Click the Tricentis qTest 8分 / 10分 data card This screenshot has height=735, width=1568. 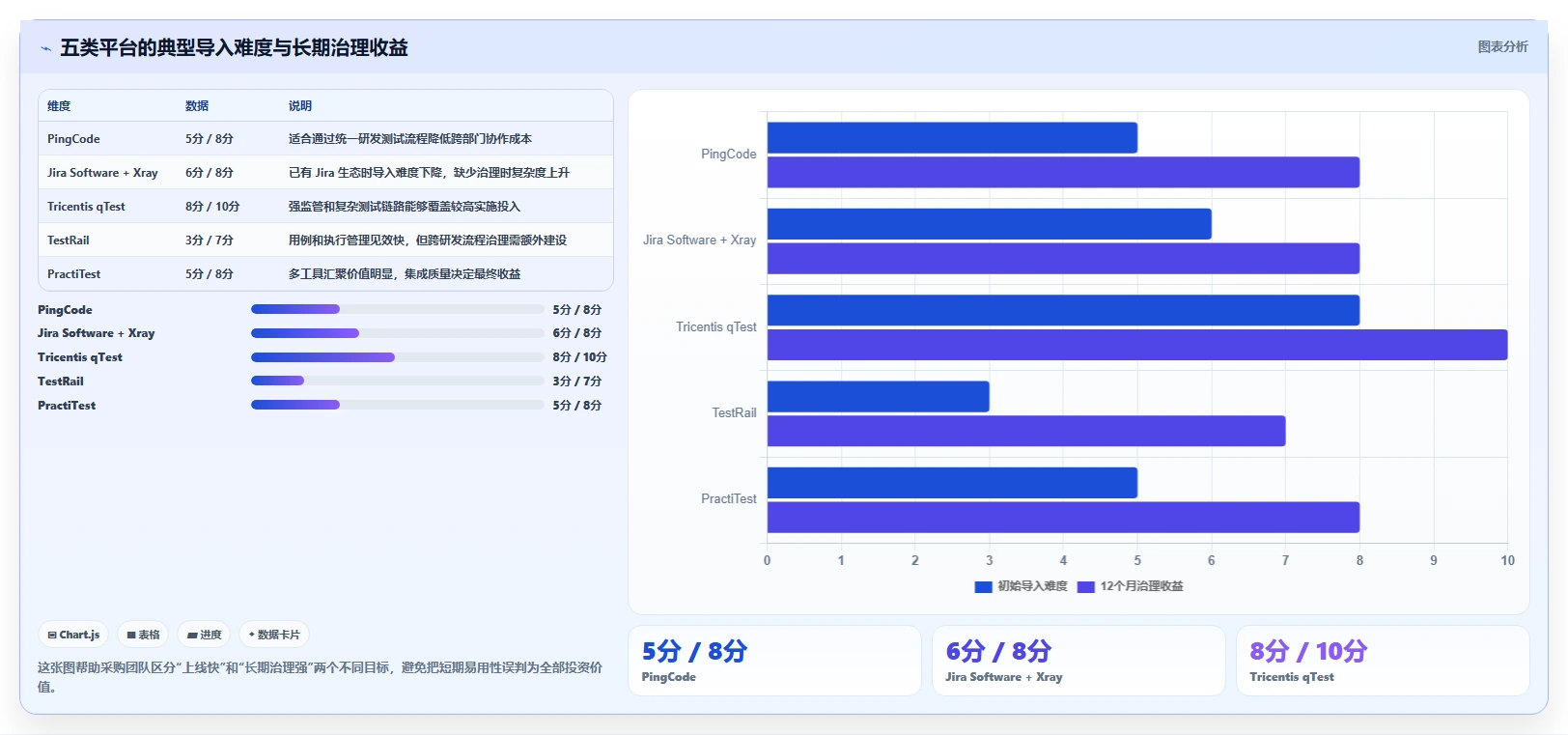coord(1383,661)
